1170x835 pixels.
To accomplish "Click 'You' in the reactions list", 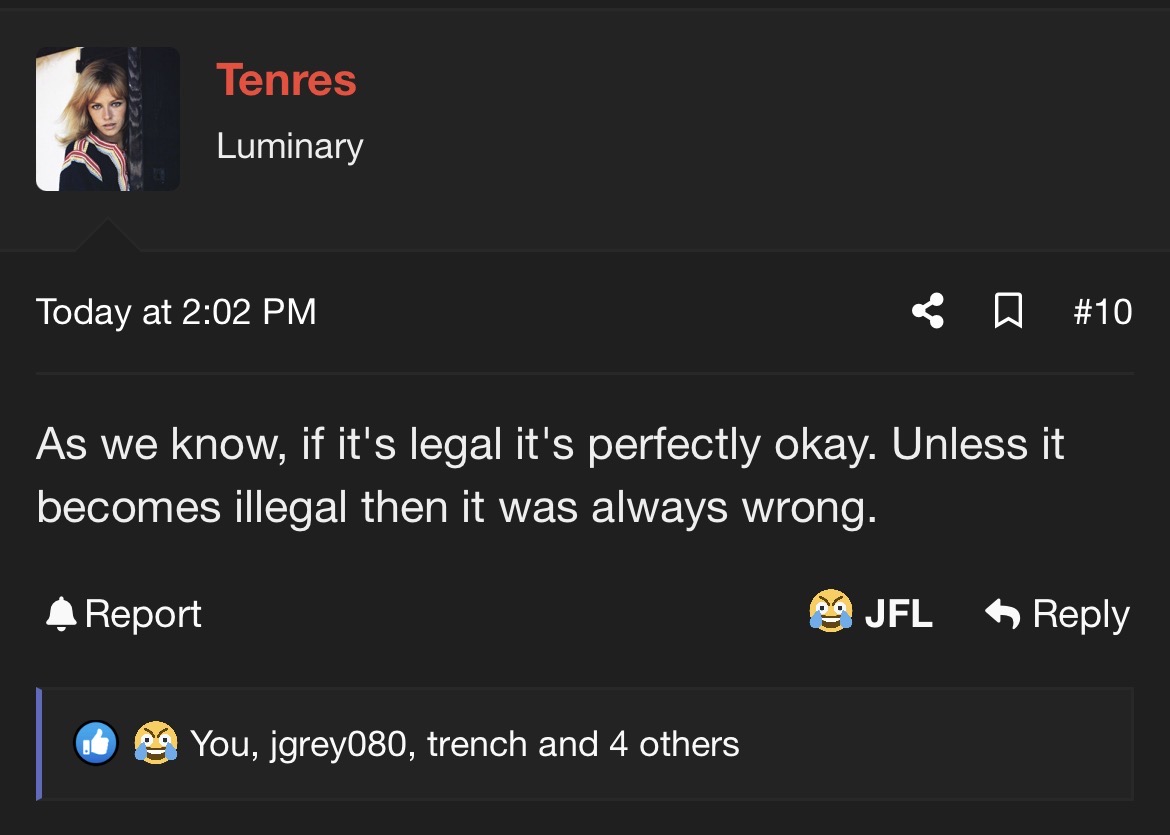I will click(x=224, y=744).
